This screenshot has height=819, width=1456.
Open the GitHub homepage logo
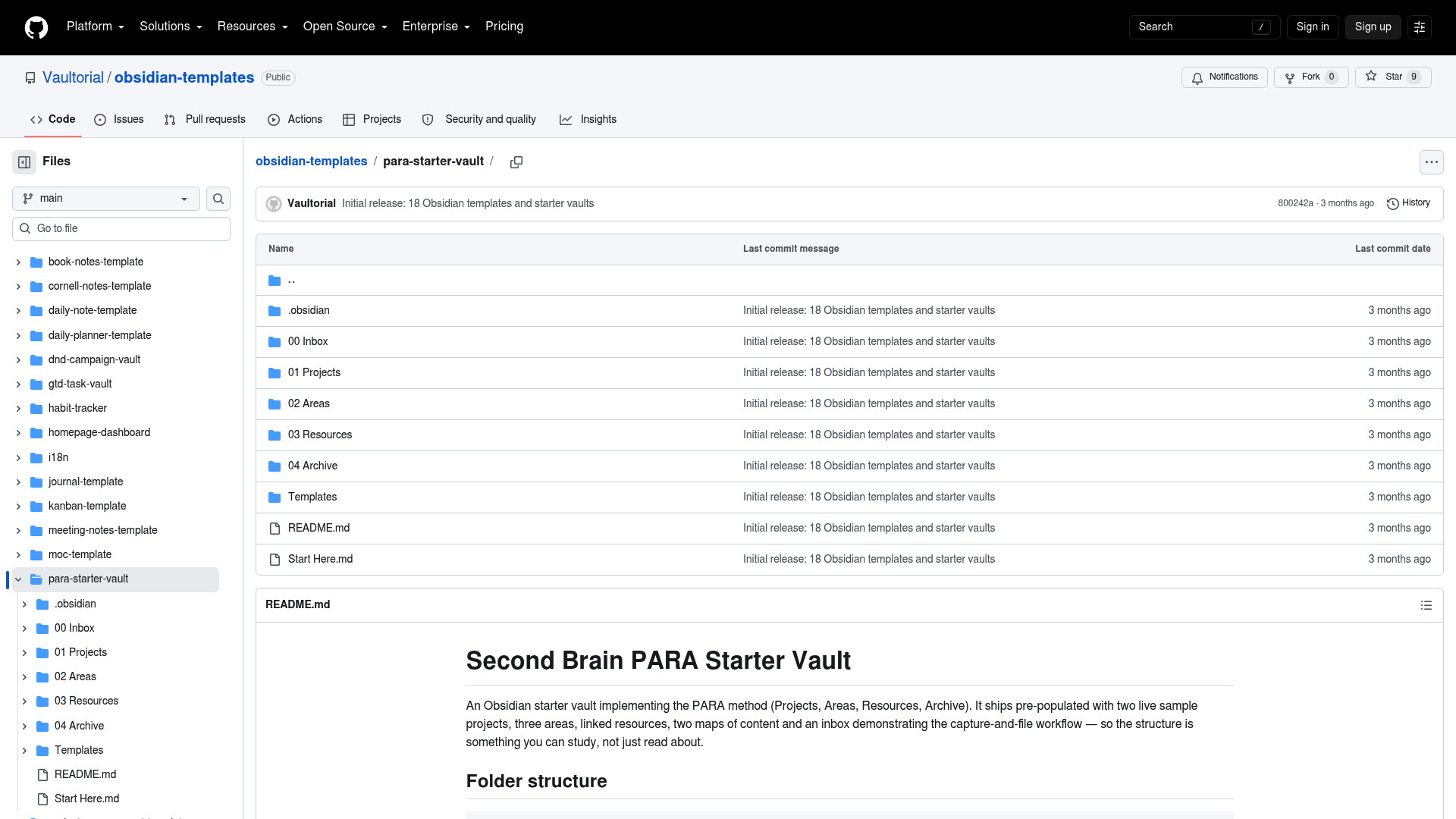36,27
